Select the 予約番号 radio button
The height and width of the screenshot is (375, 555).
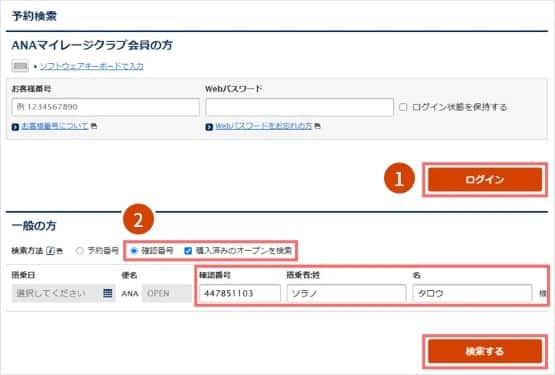coord(79,251)
